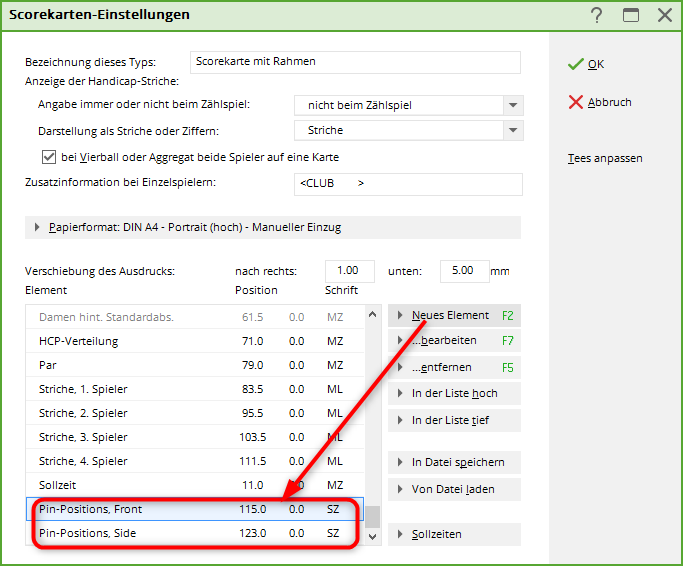The height and width of the screenshot is (566, 683).
Task: Open help via the question mark icon
Action: pos(597,15)
